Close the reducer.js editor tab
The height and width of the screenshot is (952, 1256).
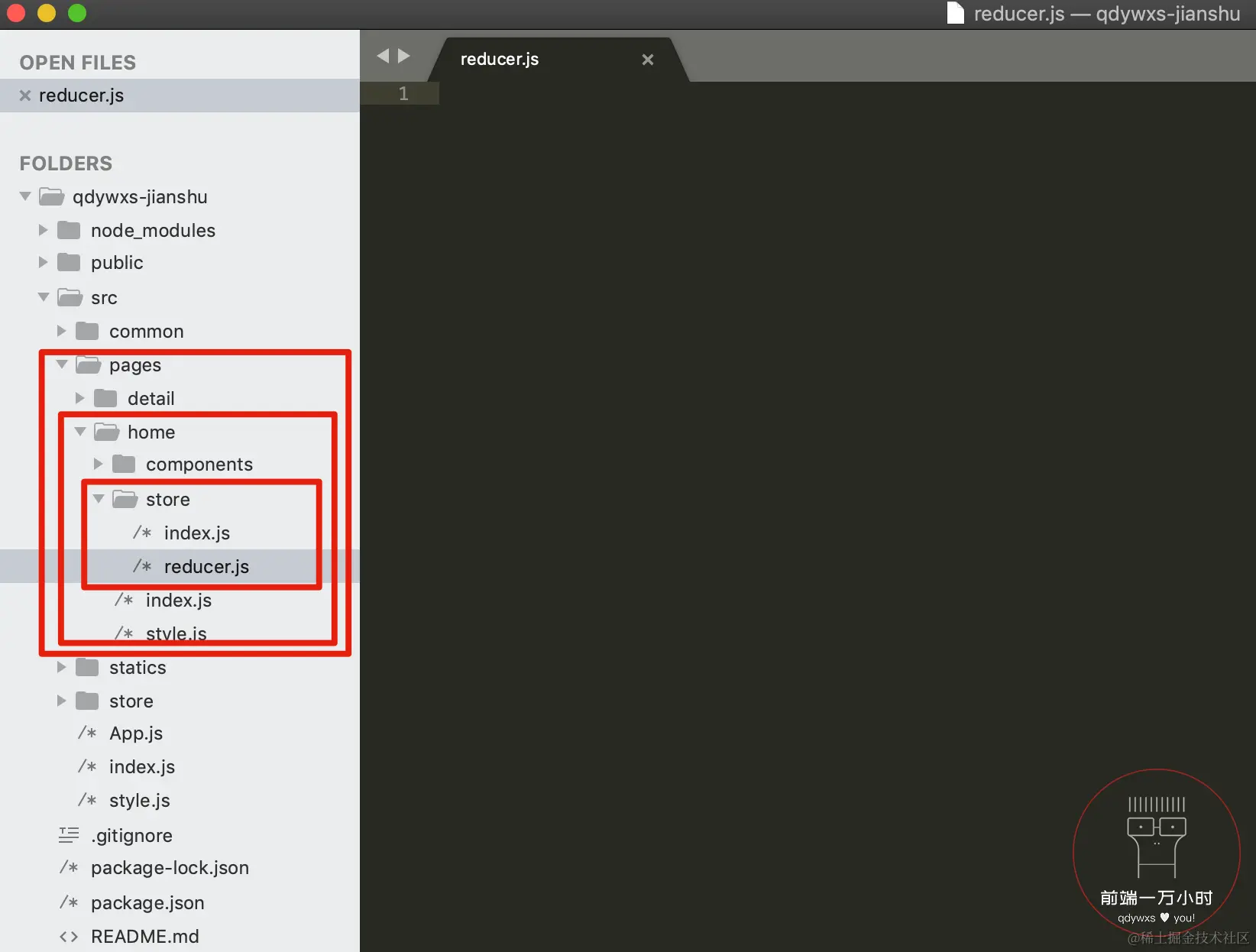point(648,60)
